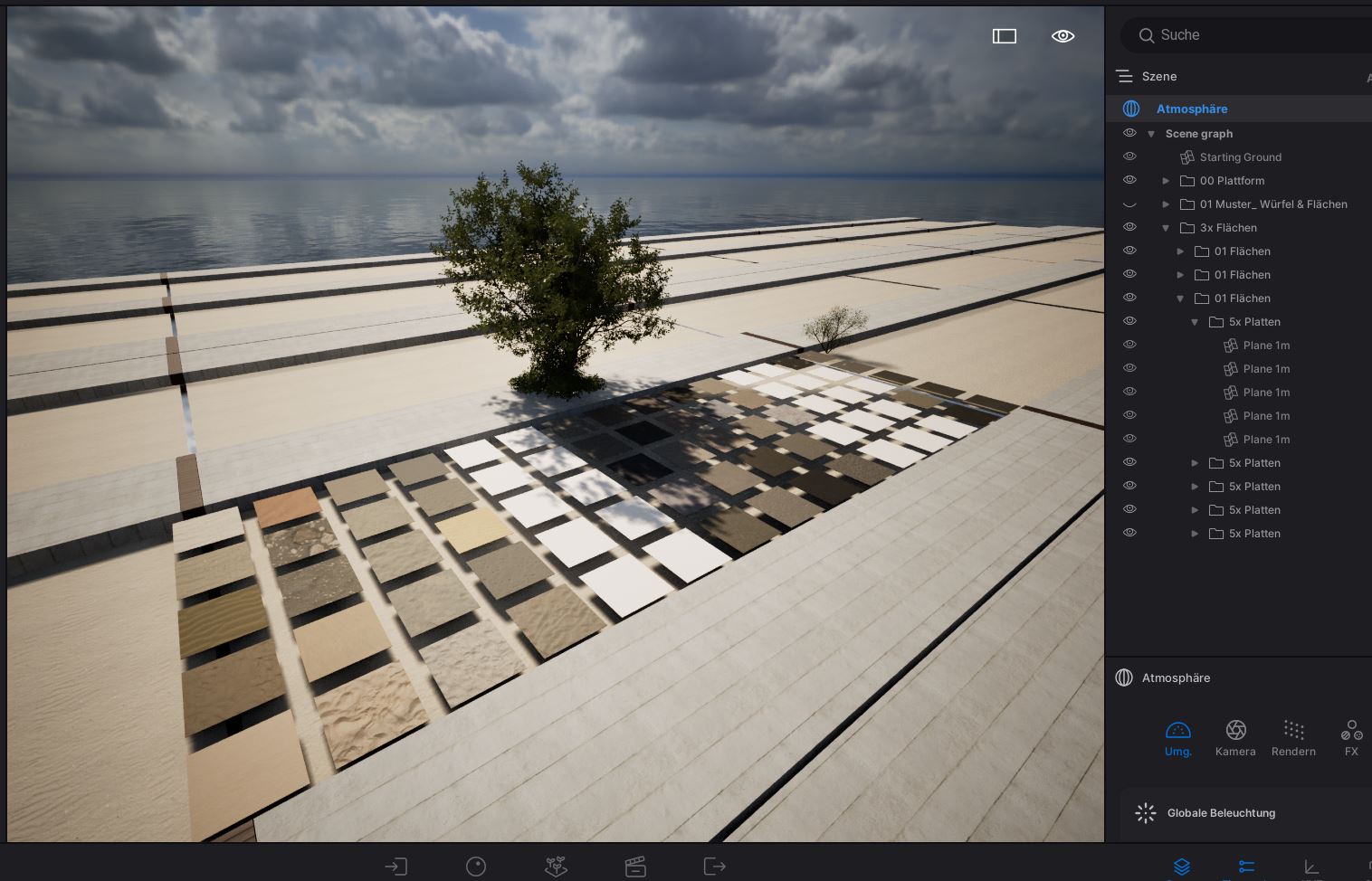Open the Media clapperboard dock icon
Viewport: 1372px width, 881px height.
point(635,867)
